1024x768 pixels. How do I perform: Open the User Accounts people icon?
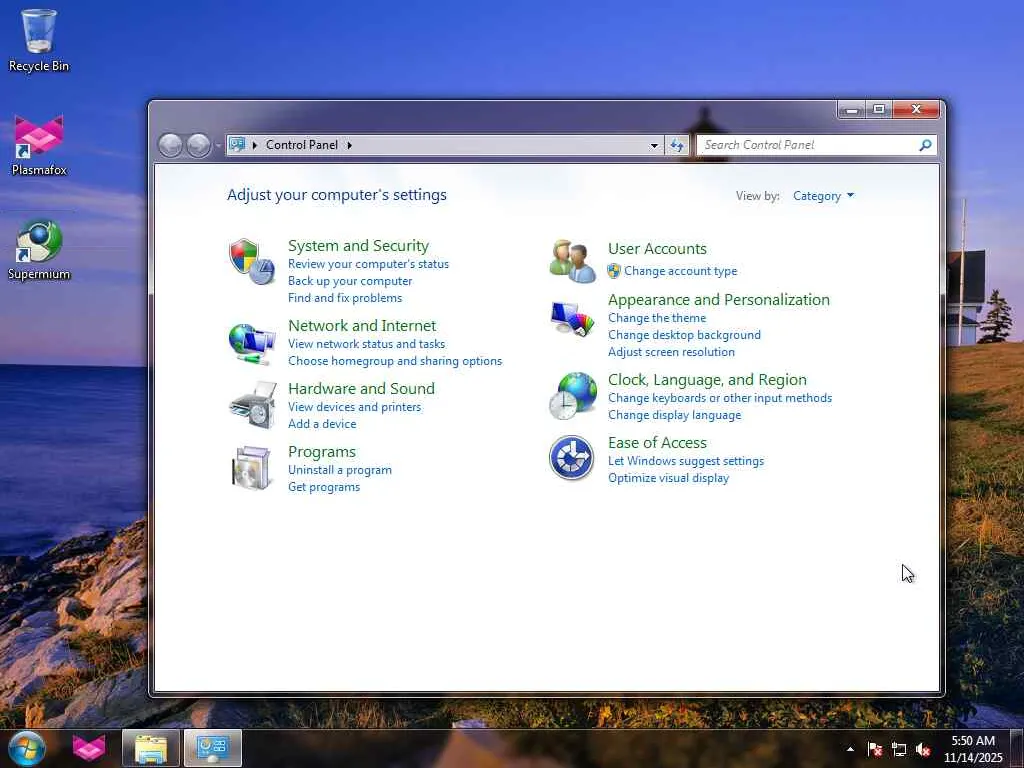tap(572, 261)
